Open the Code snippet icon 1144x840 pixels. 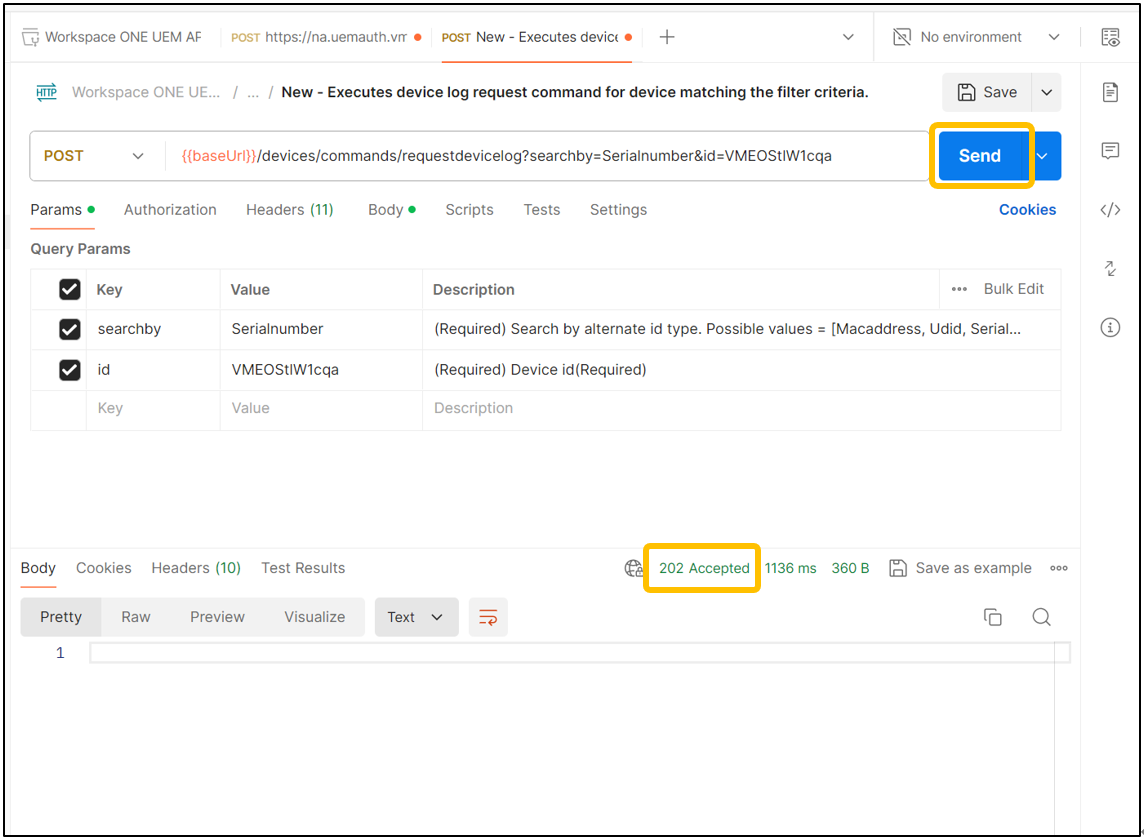pos(1110,210)
